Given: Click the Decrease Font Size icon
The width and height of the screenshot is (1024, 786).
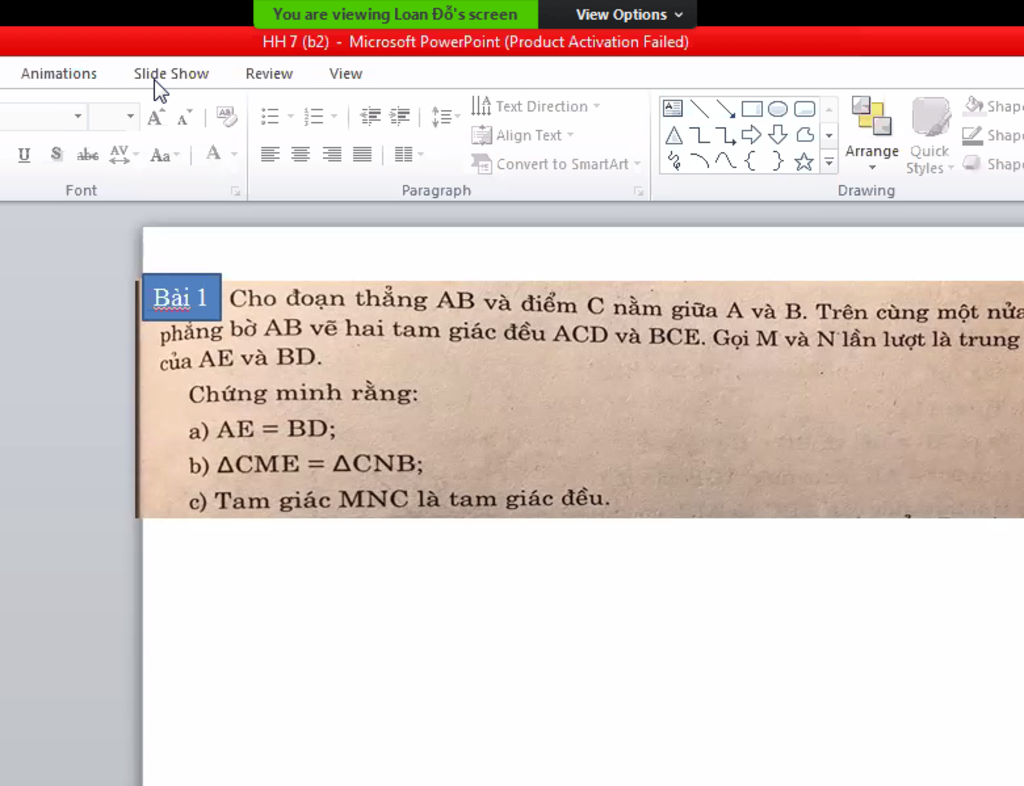Looking at the screenshot, I should click(184, 118).
